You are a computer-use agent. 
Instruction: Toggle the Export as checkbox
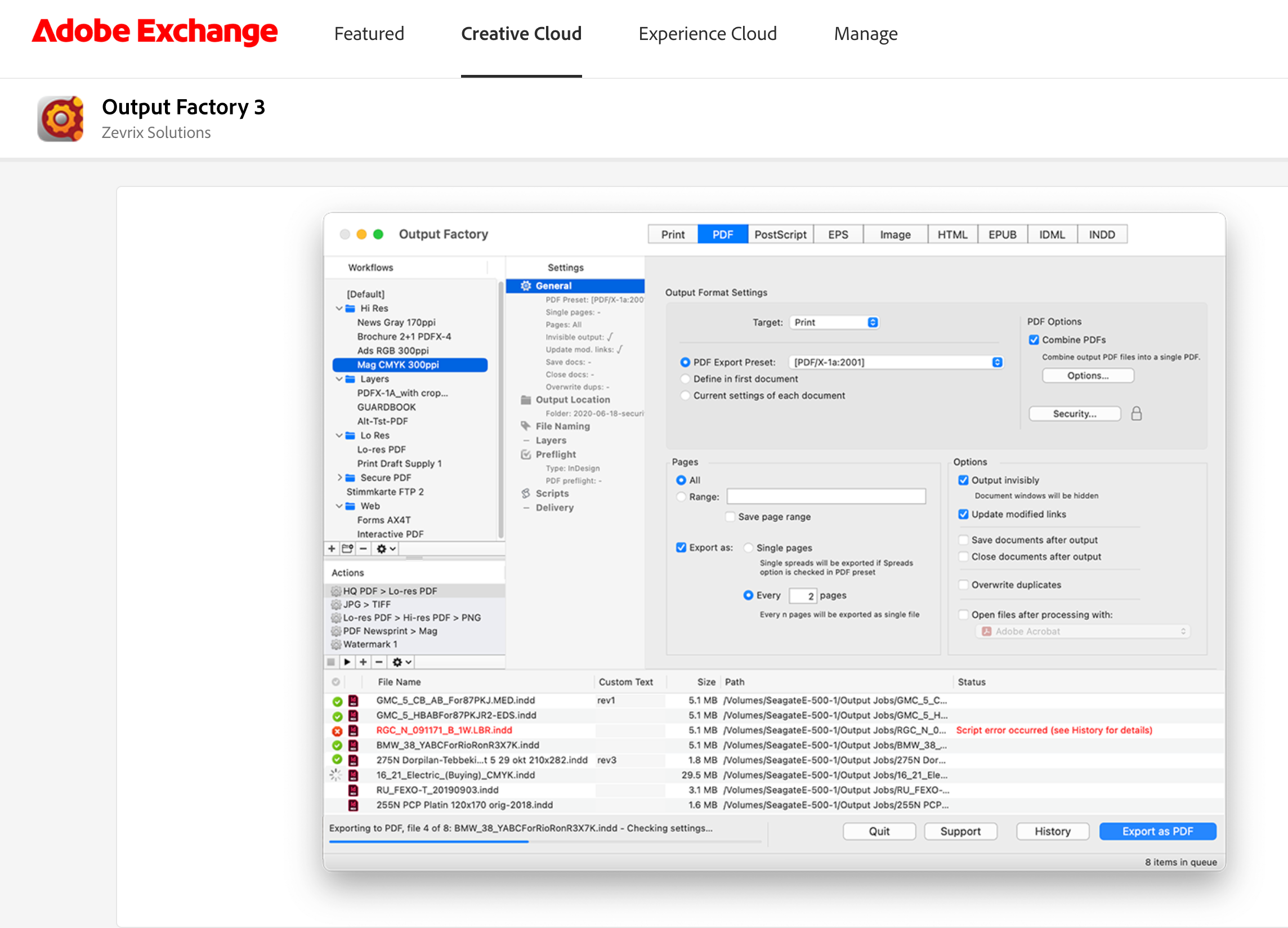681,547
